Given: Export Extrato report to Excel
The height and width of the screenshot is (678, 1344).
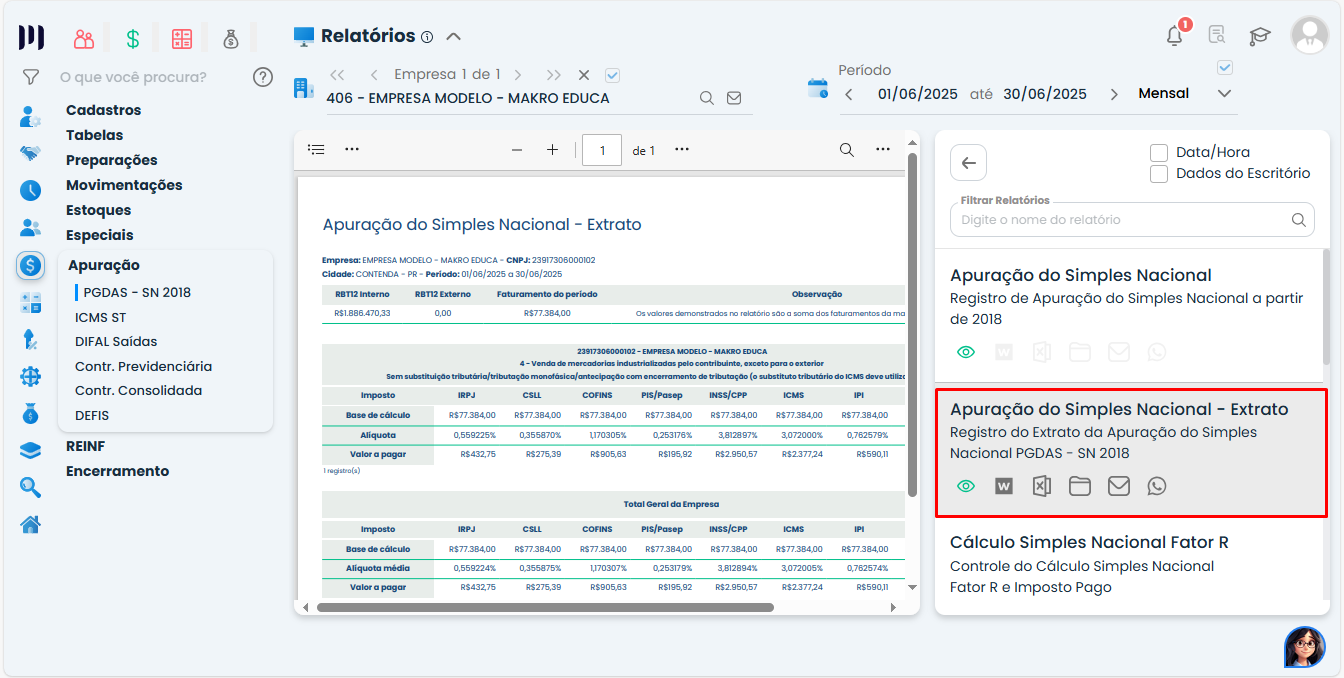Looking at the screenshot, I should [x=1042, y=486].
